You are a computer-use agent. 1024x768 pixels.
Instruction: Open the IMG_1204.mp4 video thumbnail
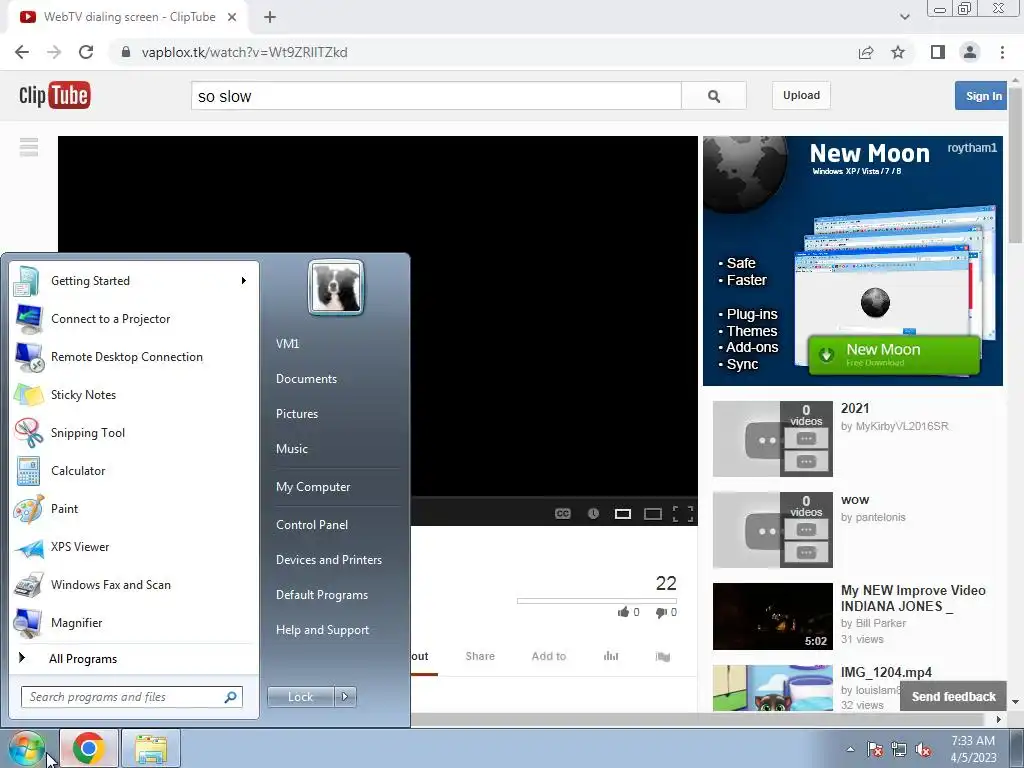point(773,688)
